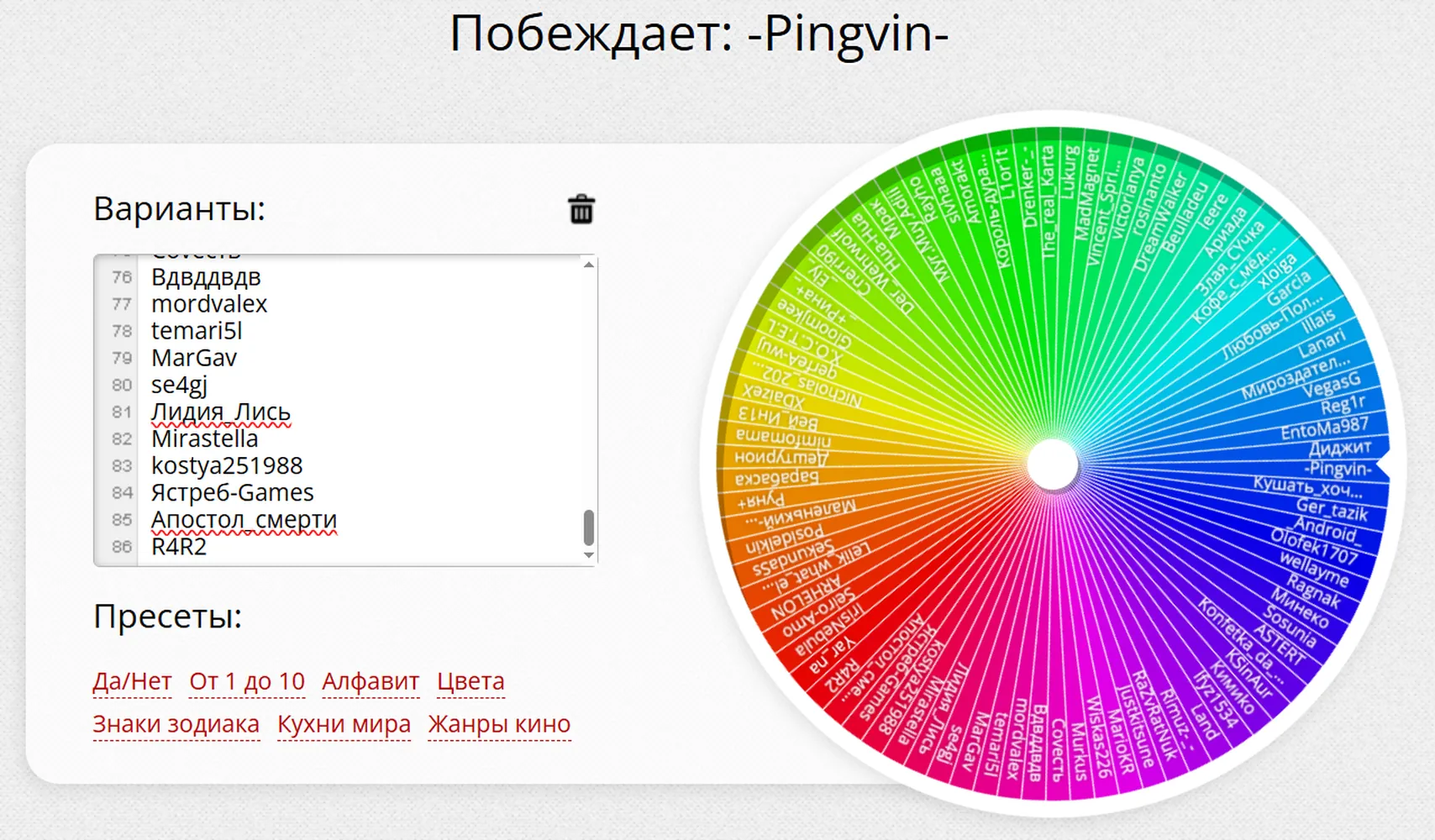Click kostya251988 in the variants list
This screenshot has height=840, width=1435.
pos(227,465)
